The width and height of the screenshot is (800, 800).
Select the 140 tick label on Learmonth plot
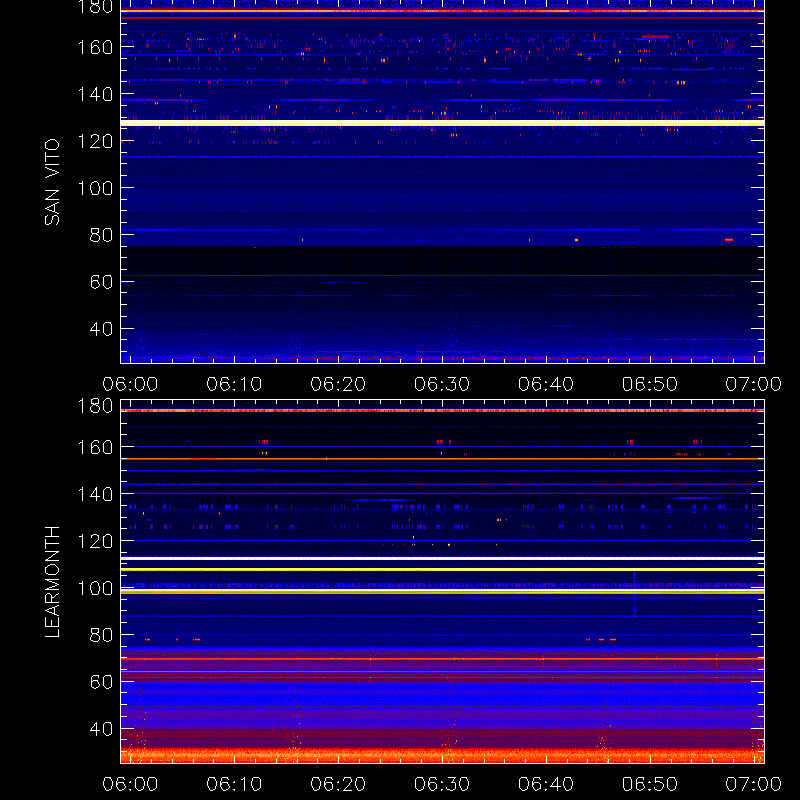click(x=95, y=494)
